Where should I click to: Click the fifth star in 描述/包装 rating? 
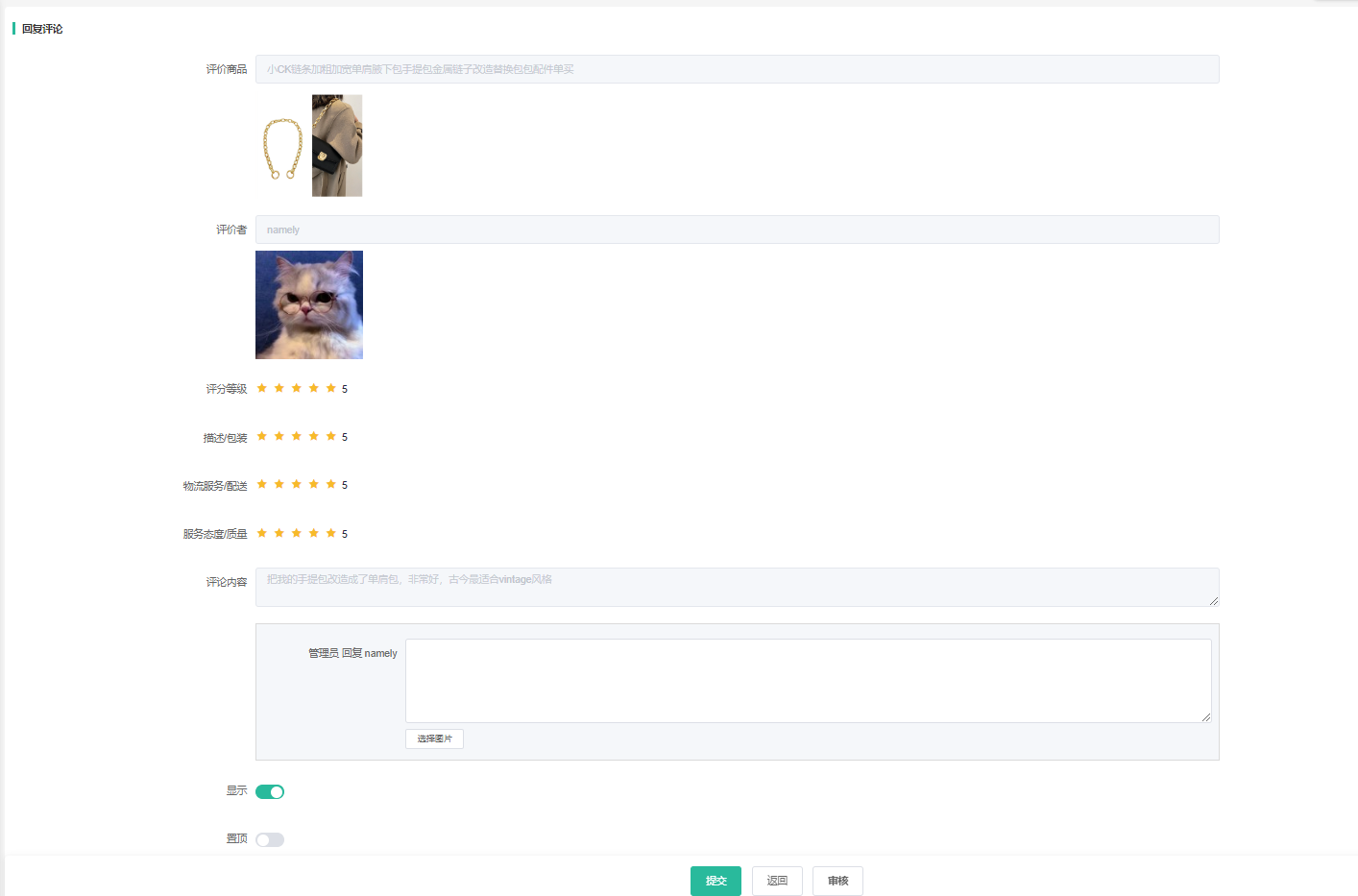[x=331, y=436]
